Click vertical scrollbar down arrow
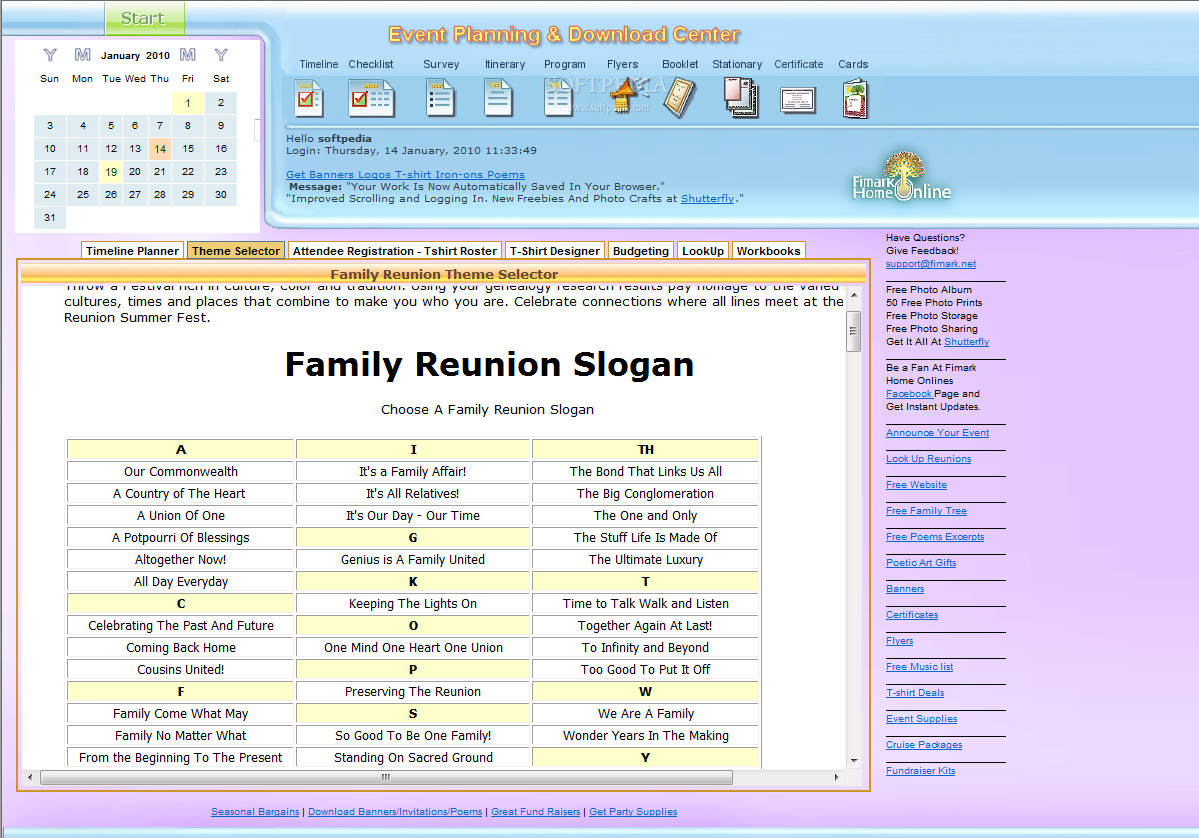 854,761
